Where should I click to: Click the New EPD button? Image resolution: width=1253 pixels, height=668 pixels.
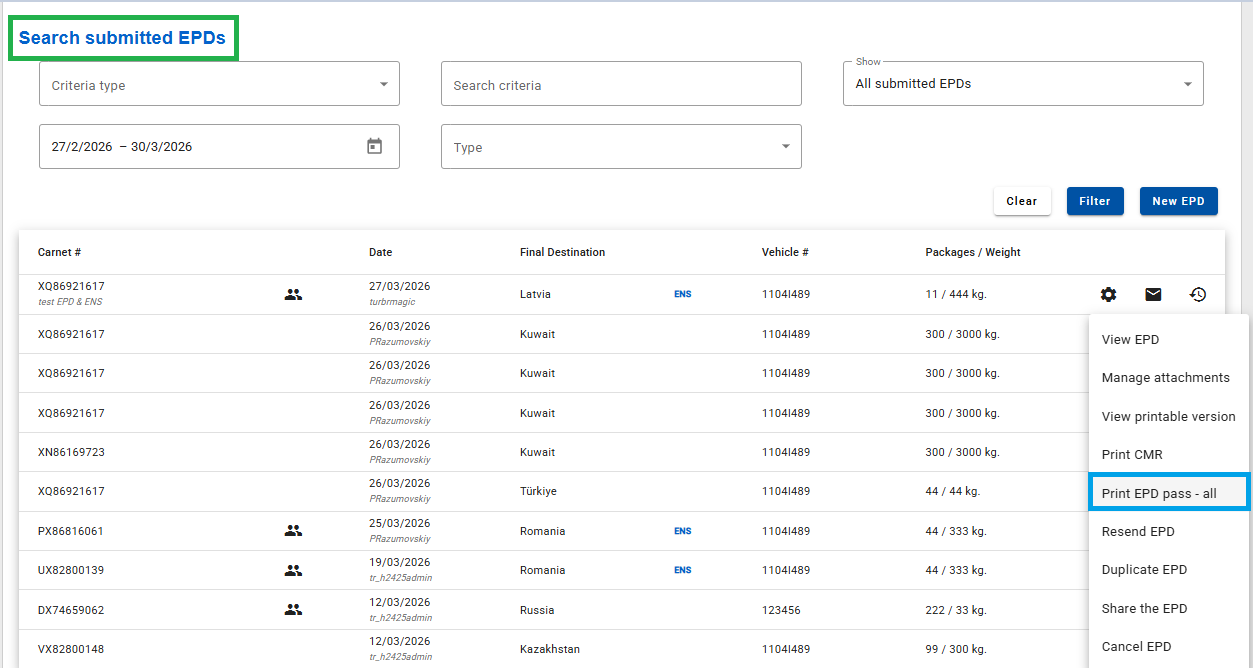coord(1178,201)
